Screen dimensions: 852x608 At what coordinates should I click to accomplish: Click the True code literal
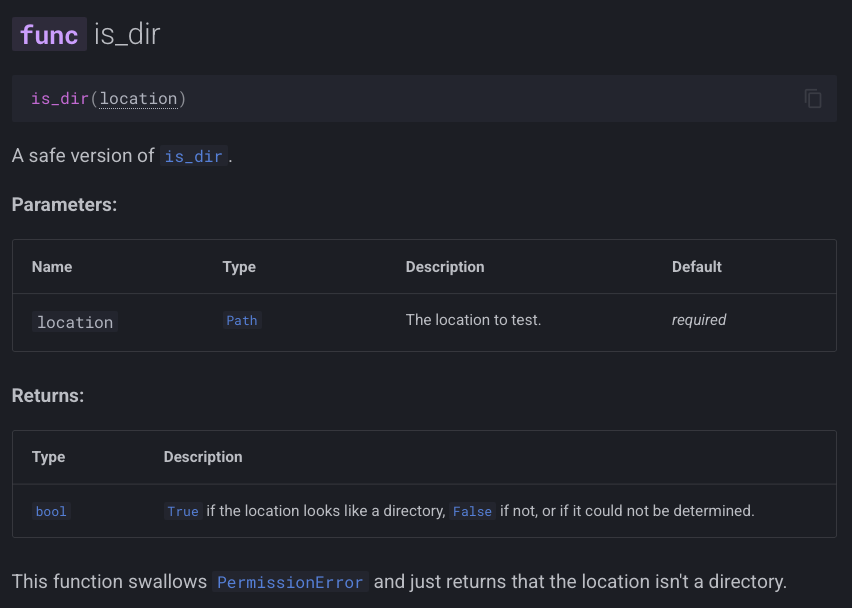183,512
